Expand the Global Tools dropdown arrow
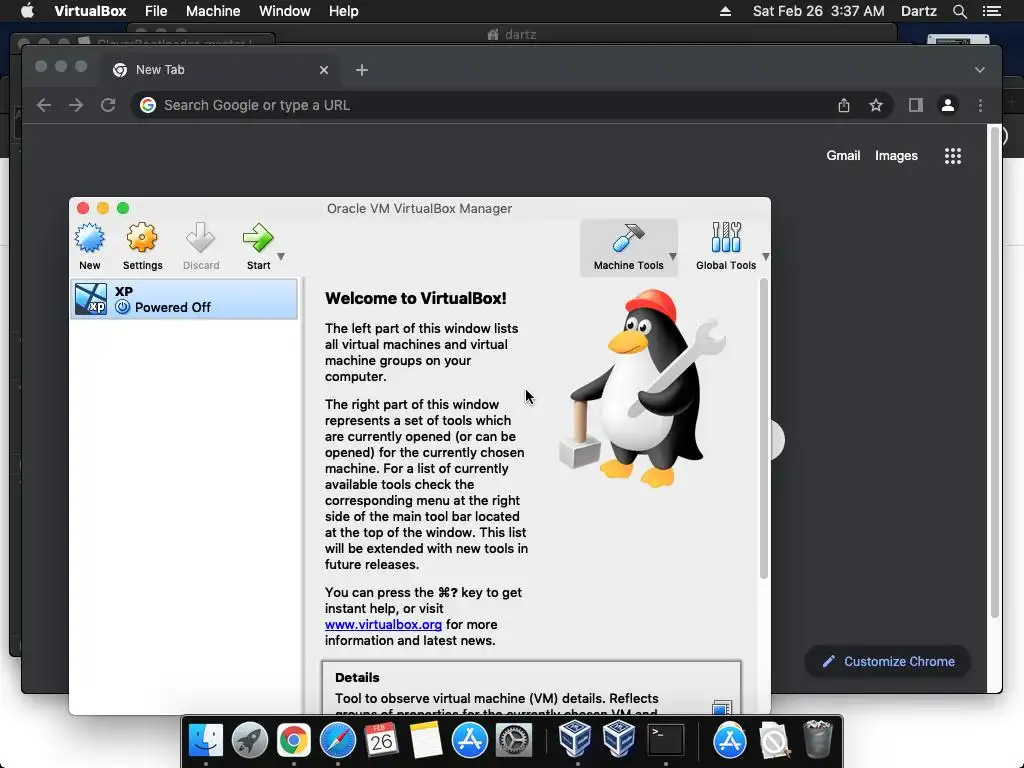This screenshot has width=1024, height=768. tap(765, 257)
